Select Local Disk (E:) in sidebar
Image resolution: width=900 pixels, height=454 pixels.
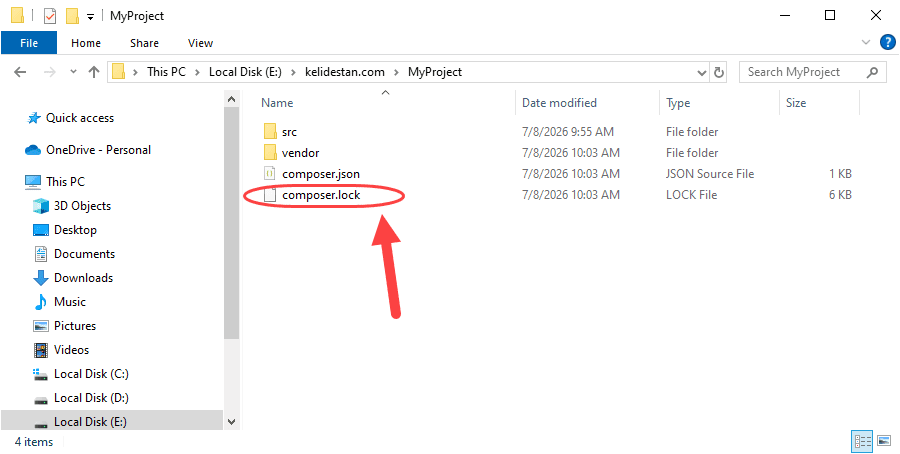[x=111, y=422]
